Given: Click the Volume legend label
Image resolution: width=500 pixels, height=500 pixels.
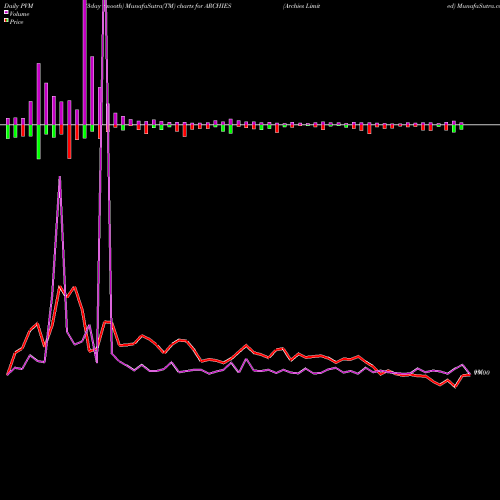Looking at the screenshot, I should pyautogui.click(x=19, y=14).
